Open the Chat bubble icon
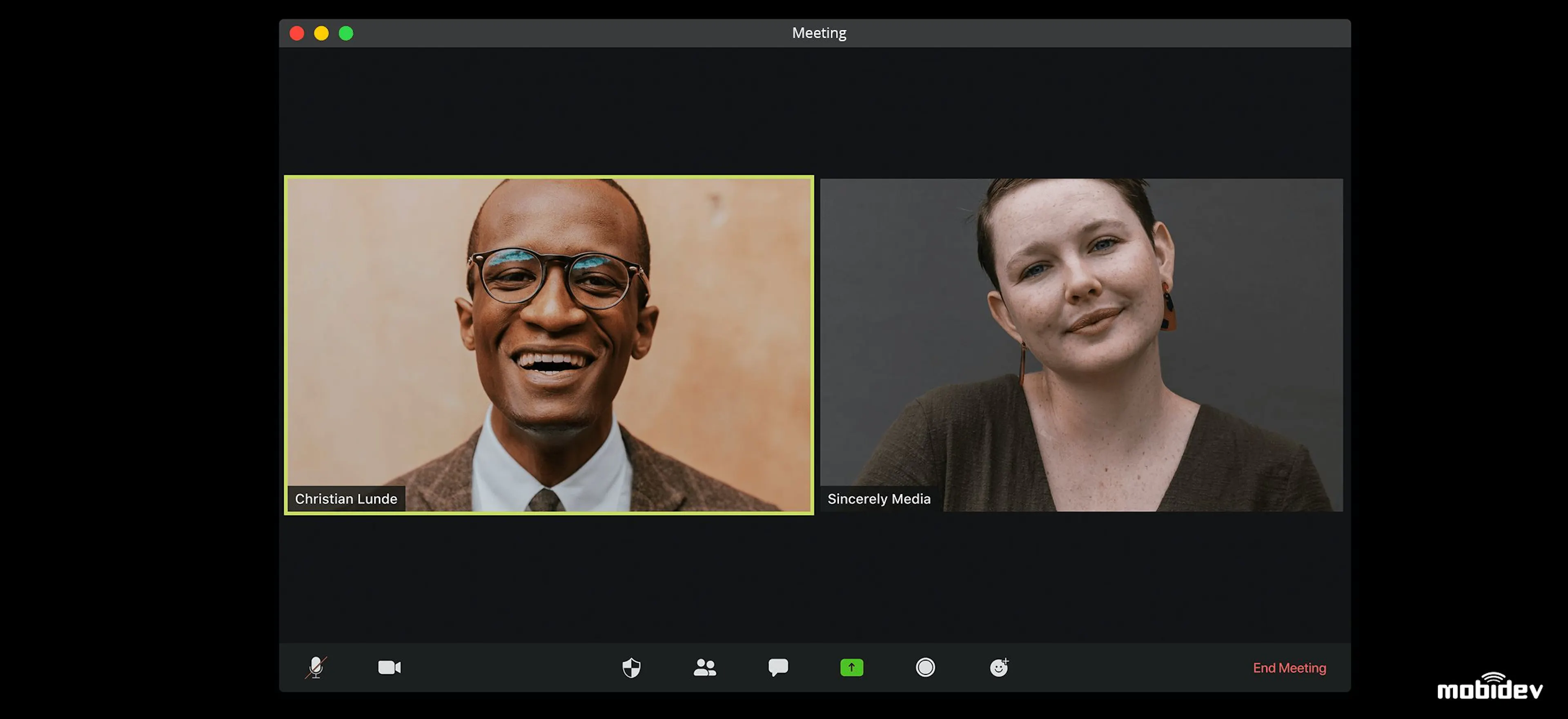This screenshot has width=1568, height=719. [778, 667]
